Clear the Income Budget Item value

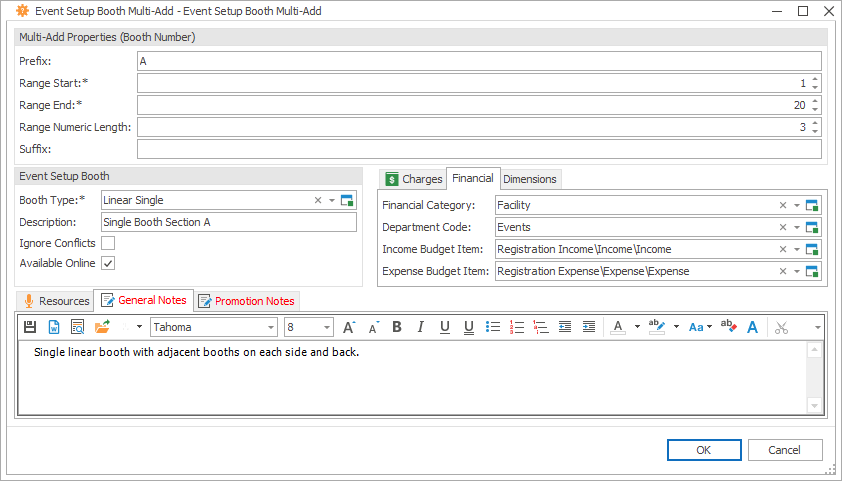coord(783,249)
